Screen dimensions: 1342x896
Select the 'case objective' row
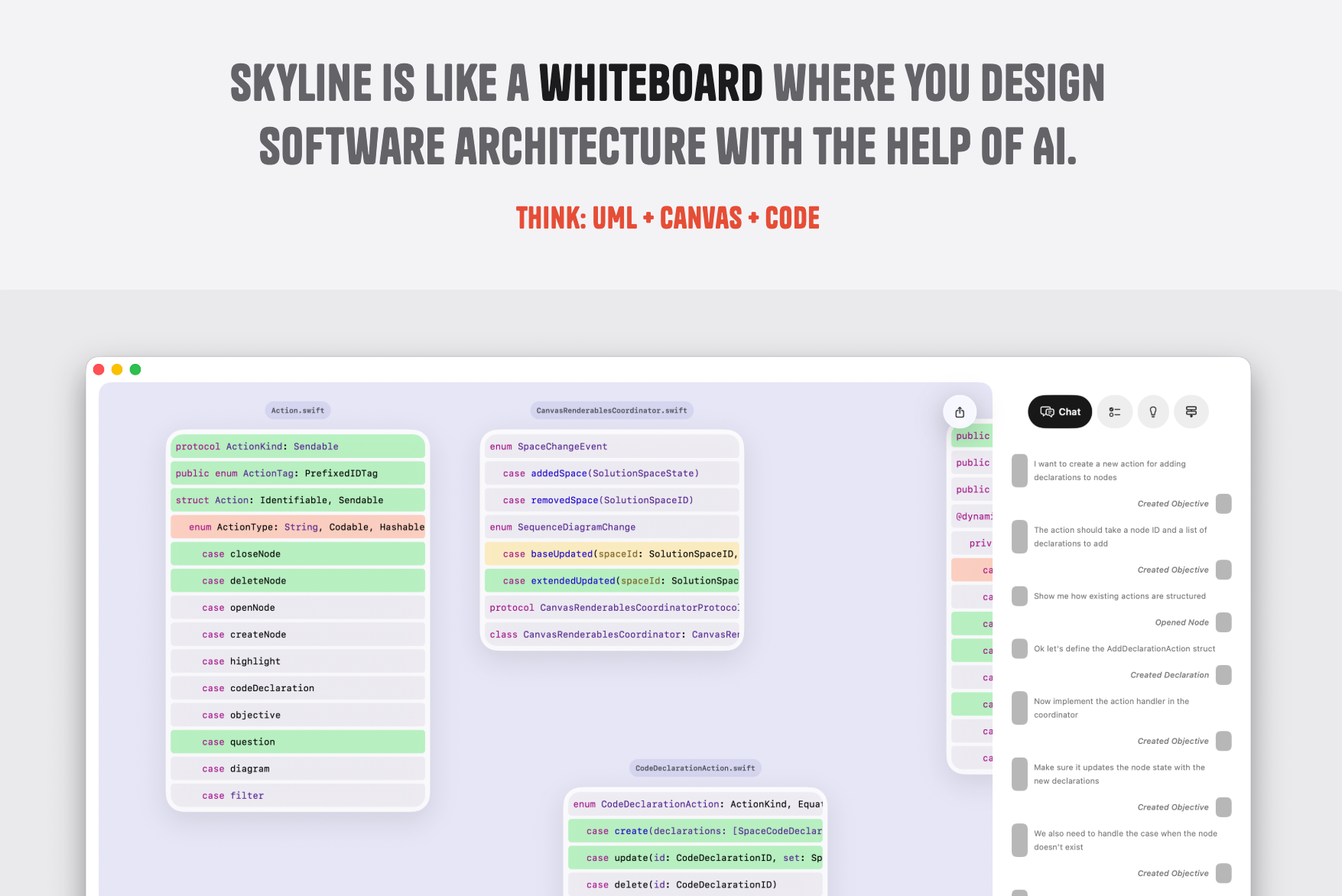pyautogui.click(x=297, y=715)
